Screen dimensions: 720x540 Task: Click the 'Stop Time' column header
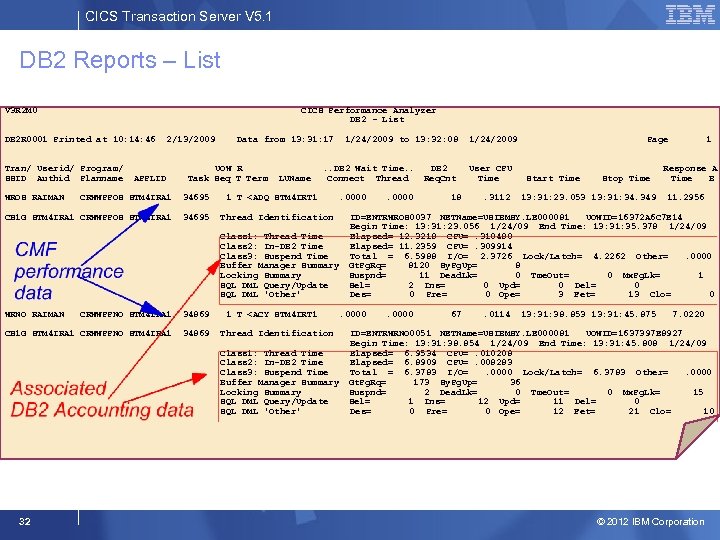coord(626,178)
